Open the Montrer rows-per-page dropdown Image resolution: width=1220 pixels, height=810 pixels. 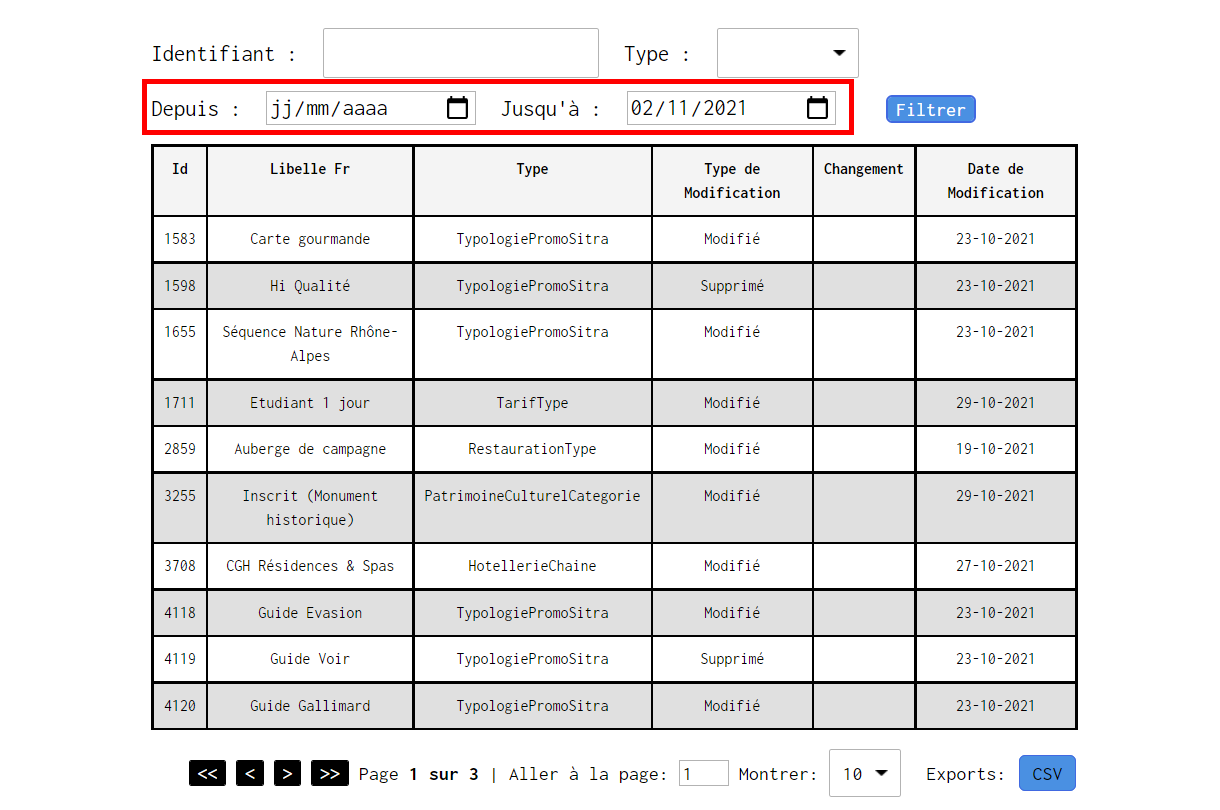(x=865, y=773)
